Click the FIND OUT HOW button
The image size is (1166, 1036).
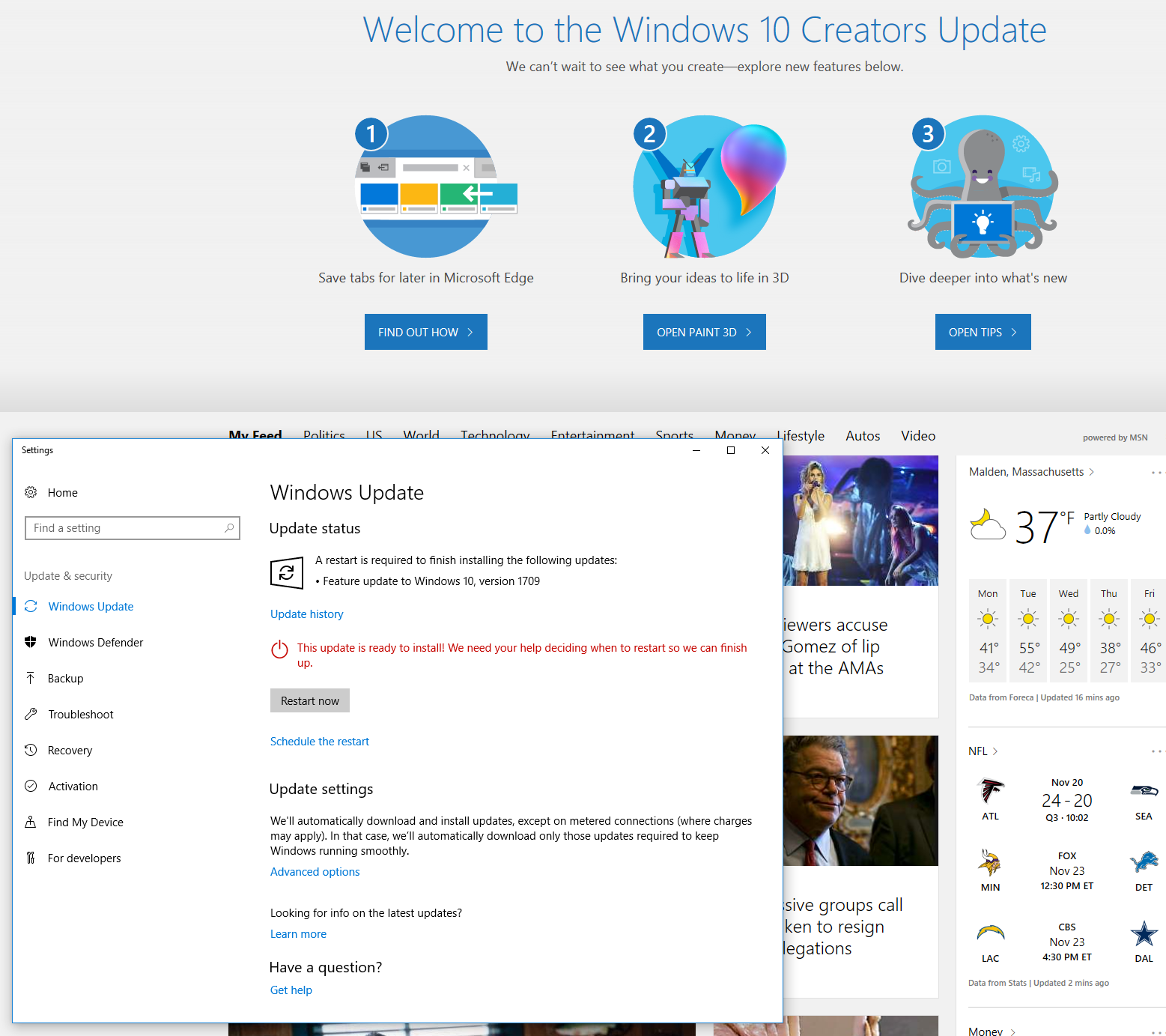pyautogui.click(x=426, y=332)
